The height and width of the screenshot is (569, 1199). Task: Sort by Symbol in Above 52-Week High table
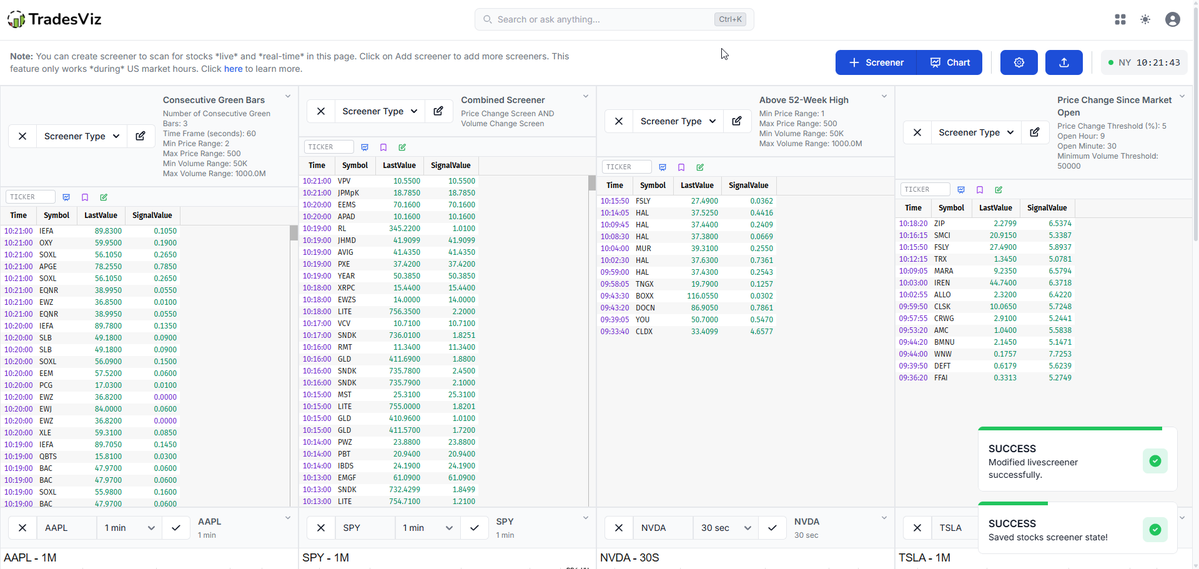(x=652, y=185)
